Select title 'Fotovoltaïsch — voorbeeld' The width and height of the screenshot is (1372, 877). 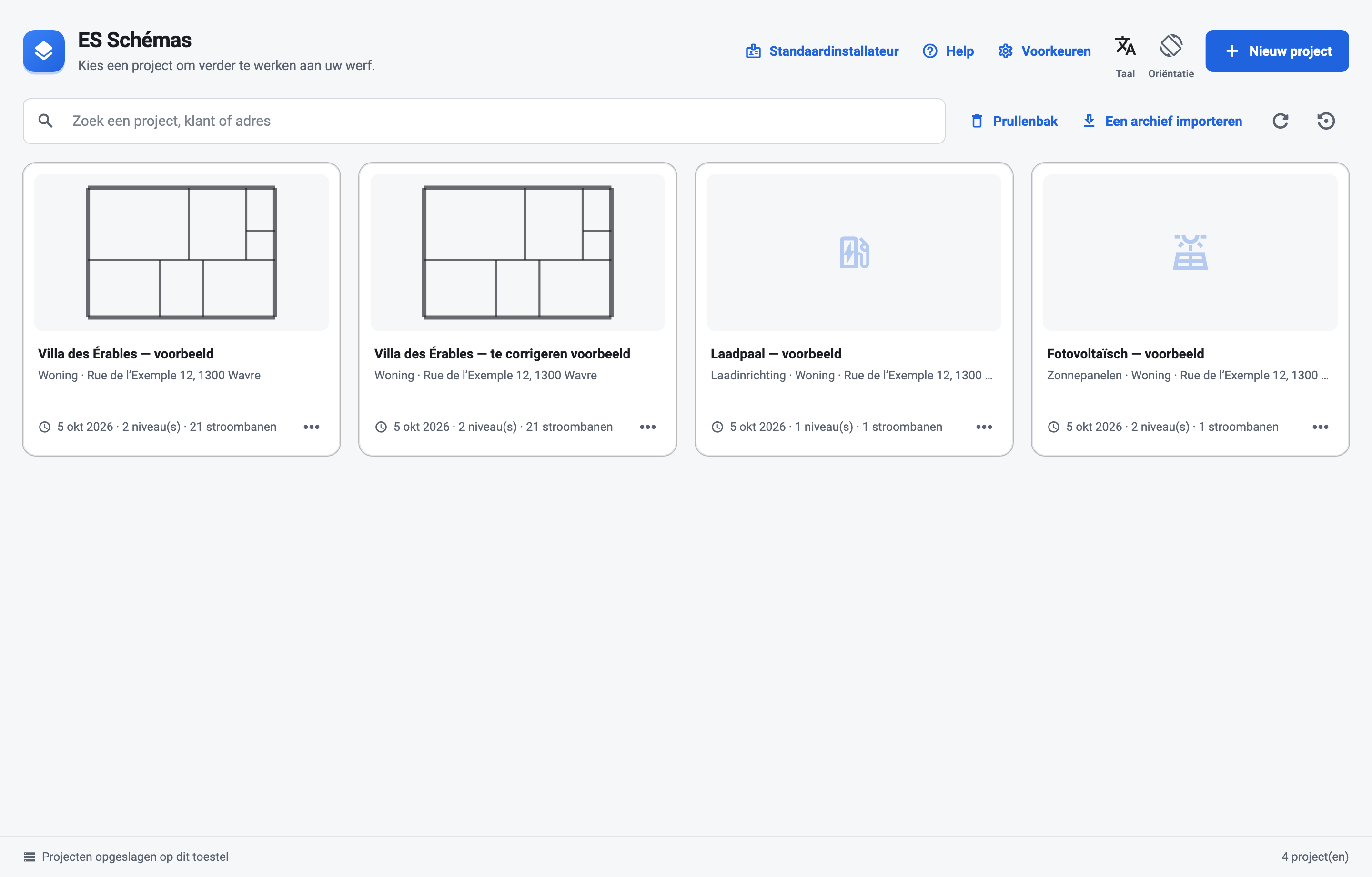pyautogui.click(x=1125, y=354)
